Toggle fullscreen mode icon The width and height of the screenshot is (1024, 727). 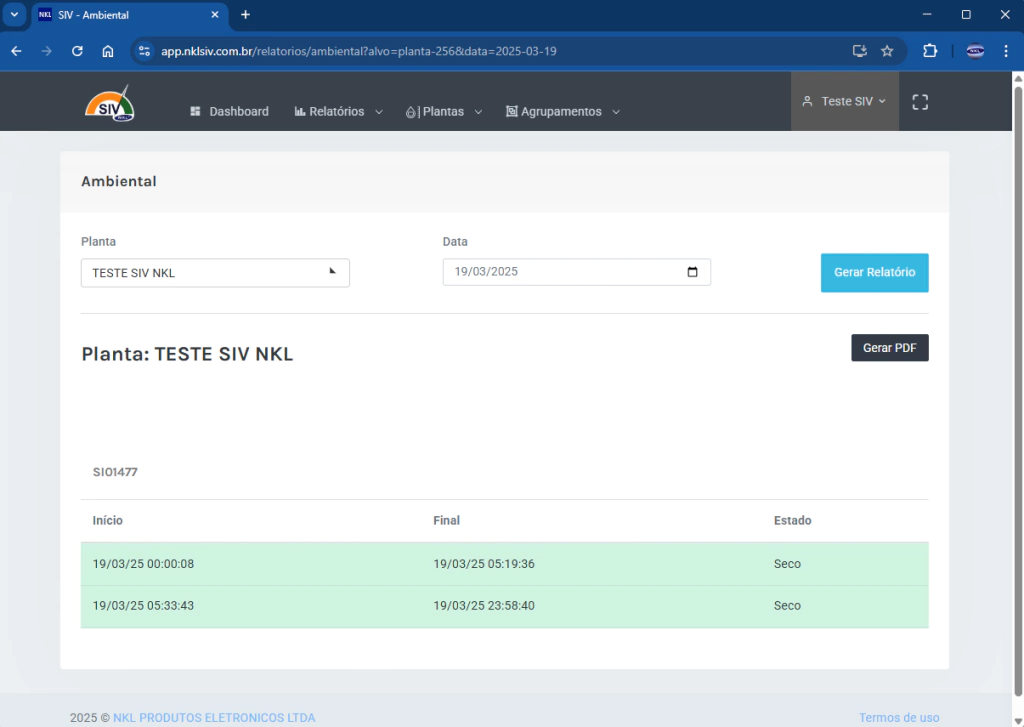tap(920, 102)
